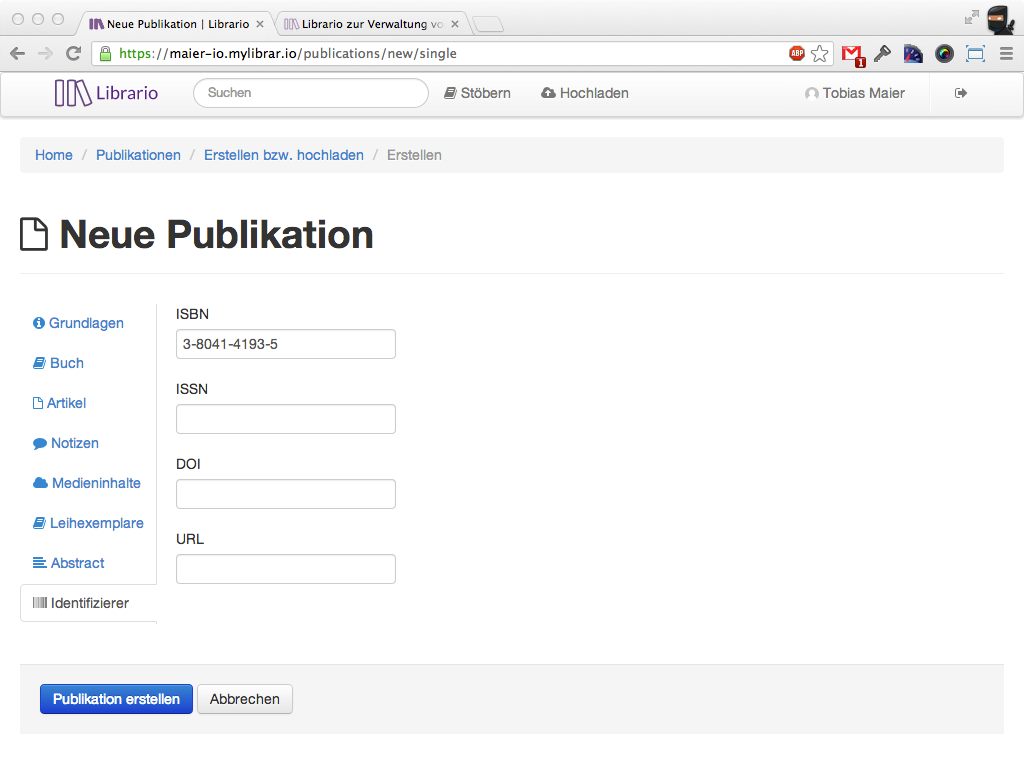The image size is (1024, 768).
Task: Select the Buch sidebar tab
Action: click(59, 363)
